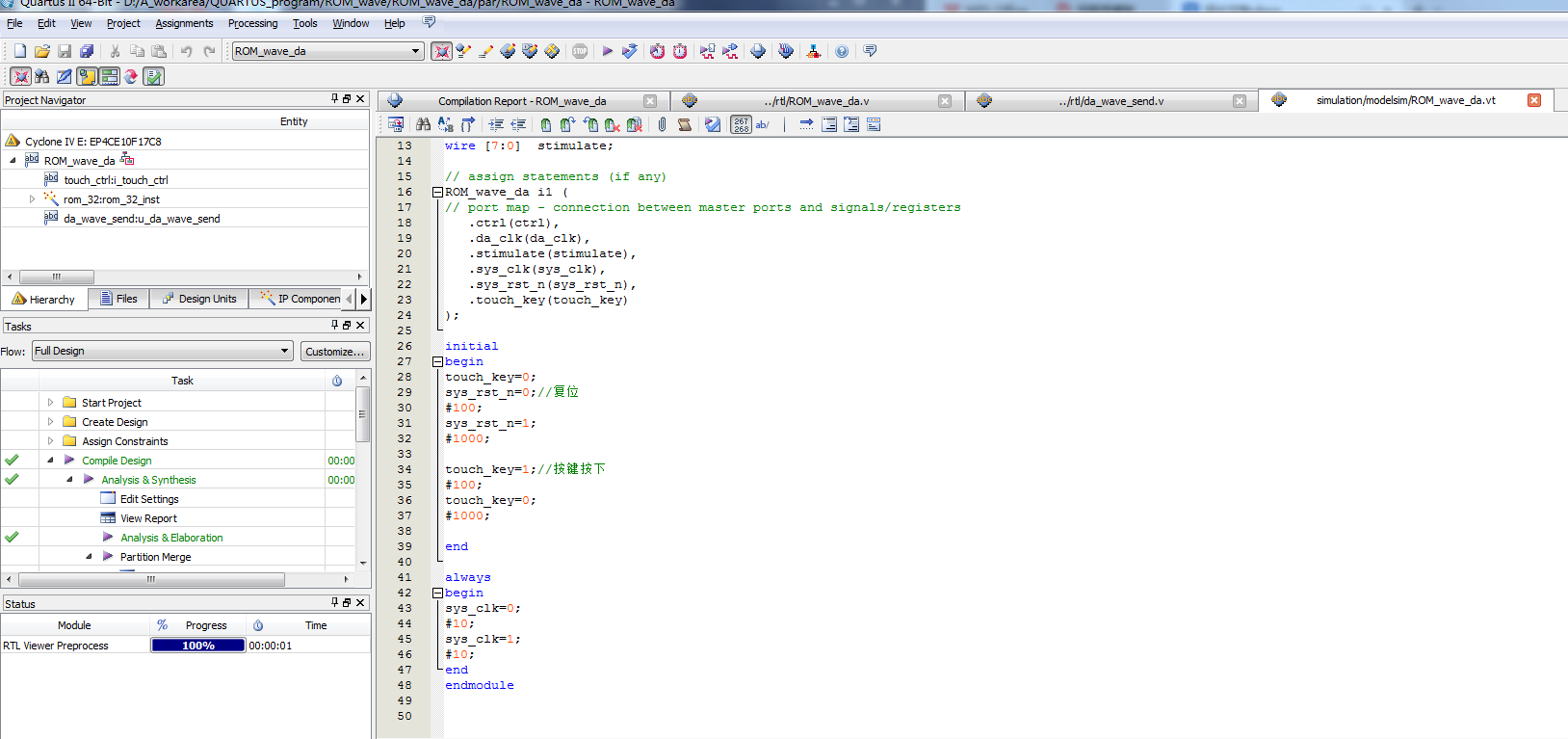Click the Analyze Current File icon
This screenshot has width=1568, height=739.
tap(713, 124)
